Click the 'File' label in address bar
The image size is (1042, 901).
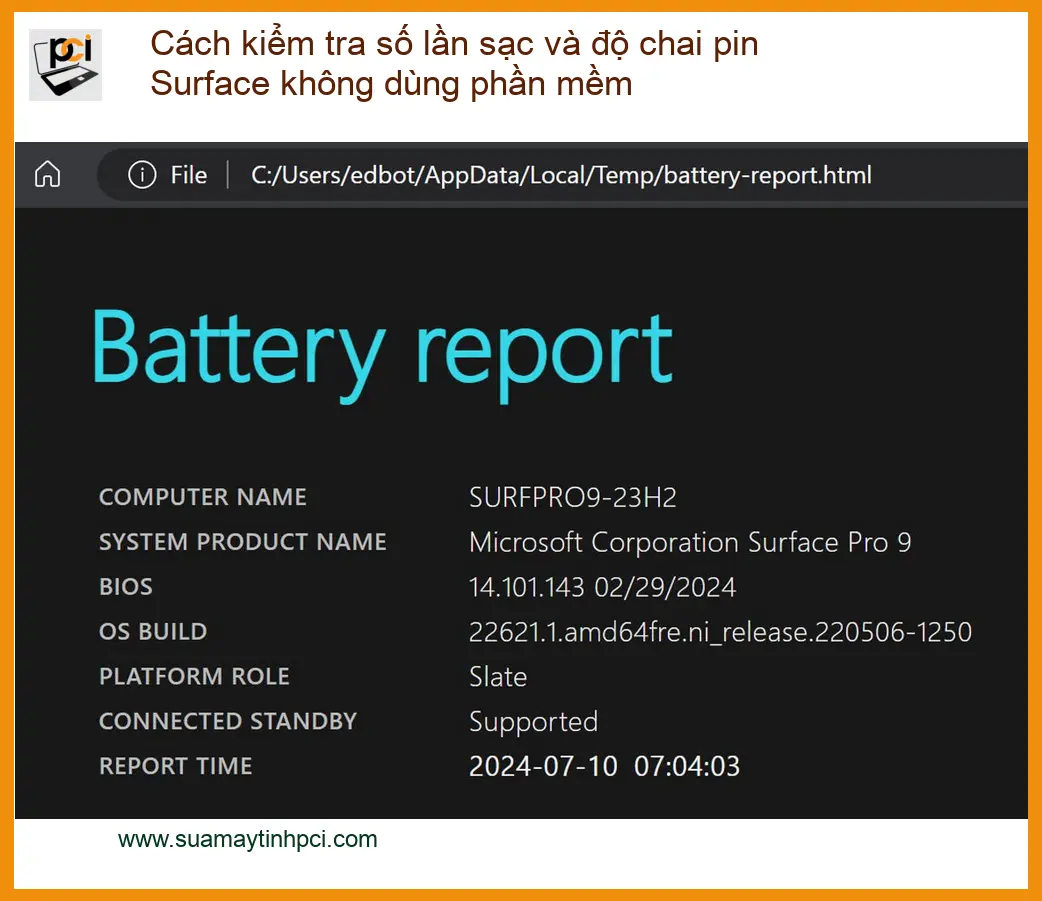point(189,175)
